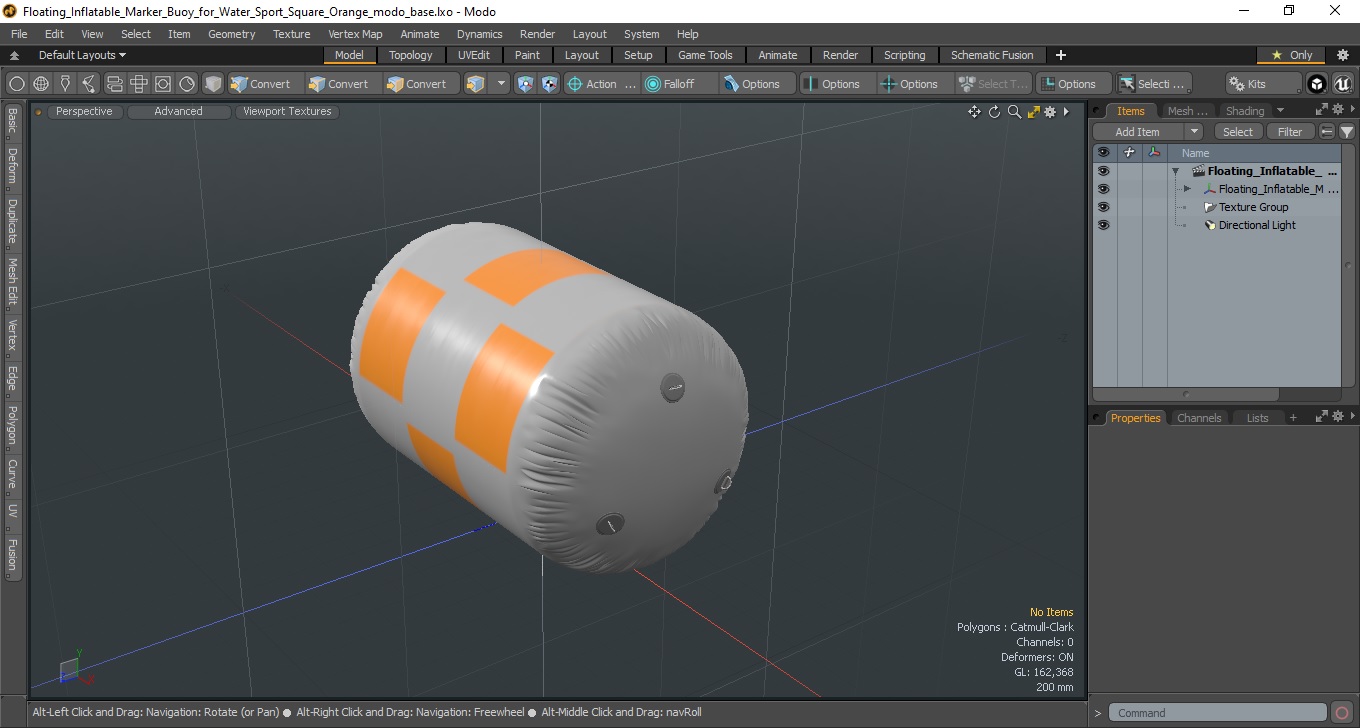Open the Advanced shading dropdown

[x=178, y=112]
